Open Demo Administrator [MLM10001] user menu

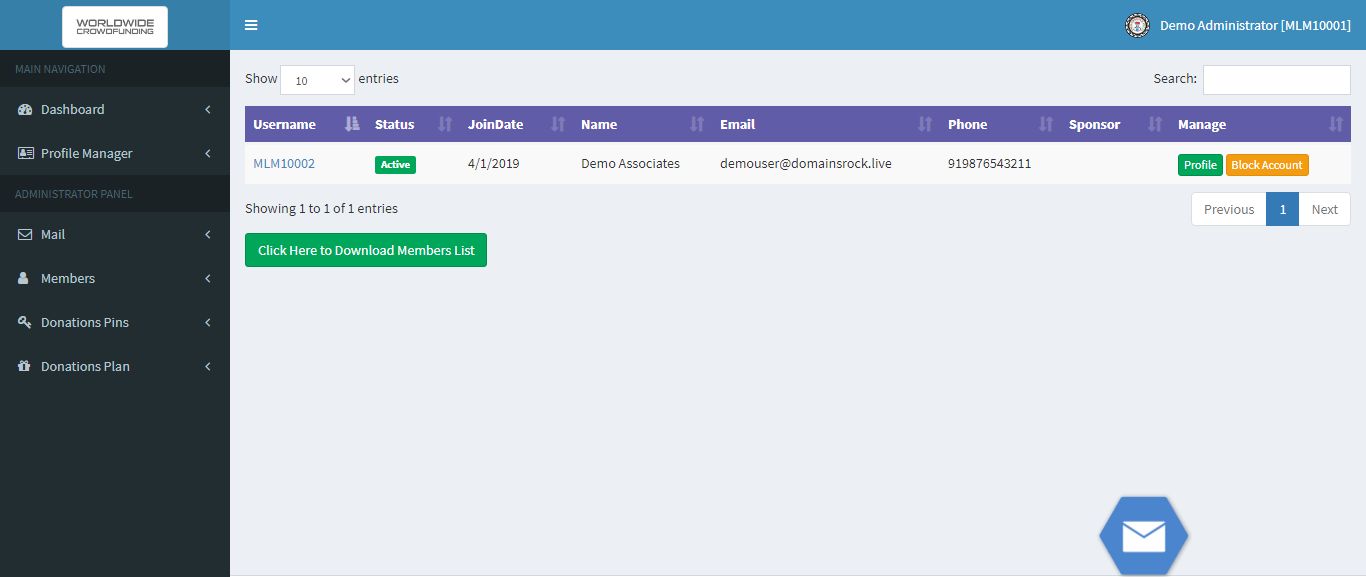click(1238, 25)
